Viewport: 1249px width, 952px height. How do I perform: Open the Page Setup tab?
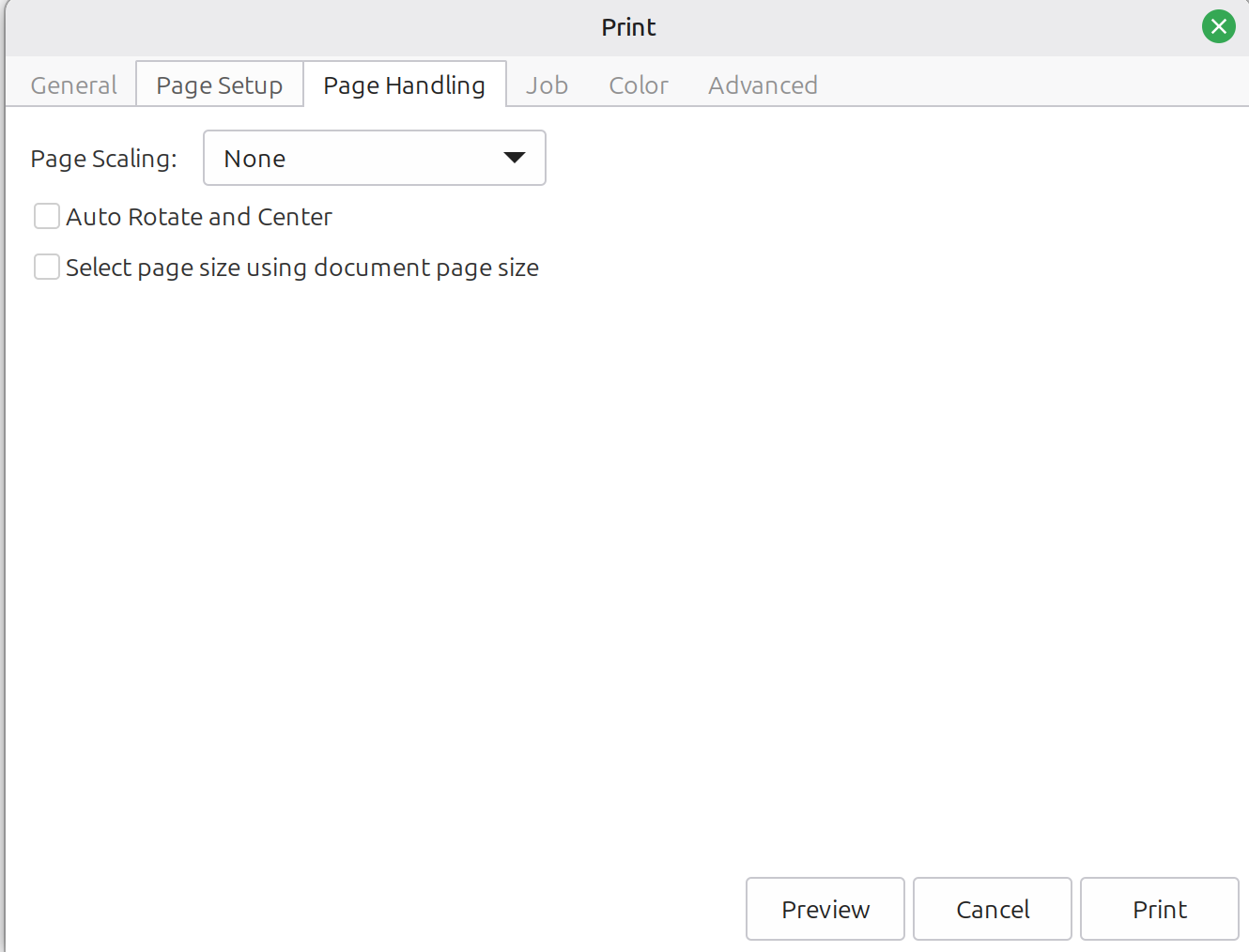click(x=220, y=85)
